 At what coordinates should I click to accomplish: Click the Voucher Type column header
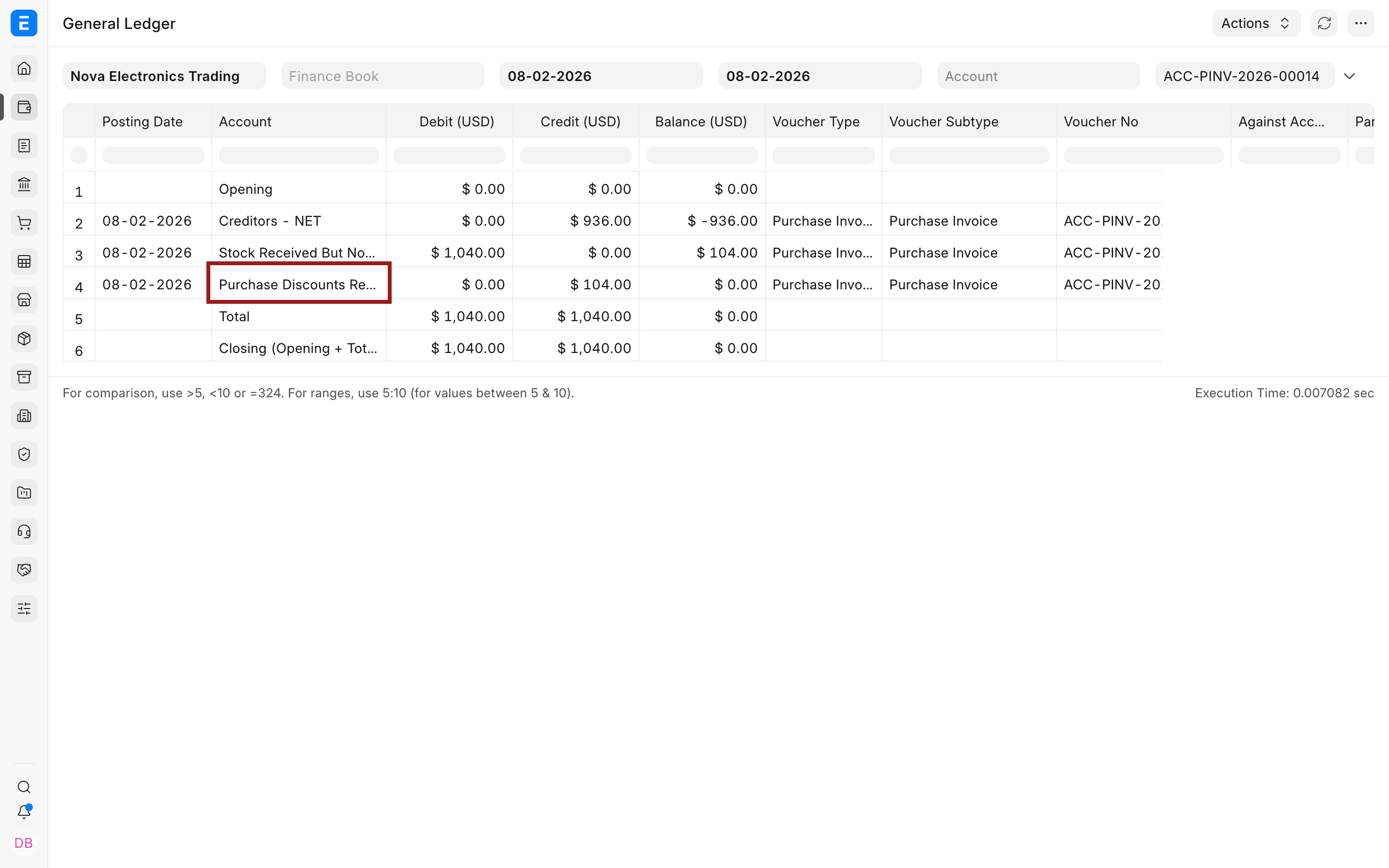(x=824, y=121)
